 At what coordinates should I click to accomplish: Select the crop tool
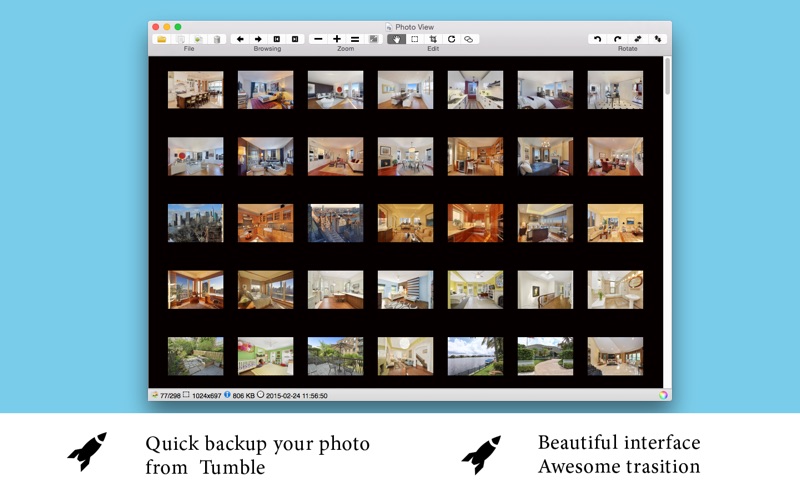pyautogui.click(x=433, y=39)
